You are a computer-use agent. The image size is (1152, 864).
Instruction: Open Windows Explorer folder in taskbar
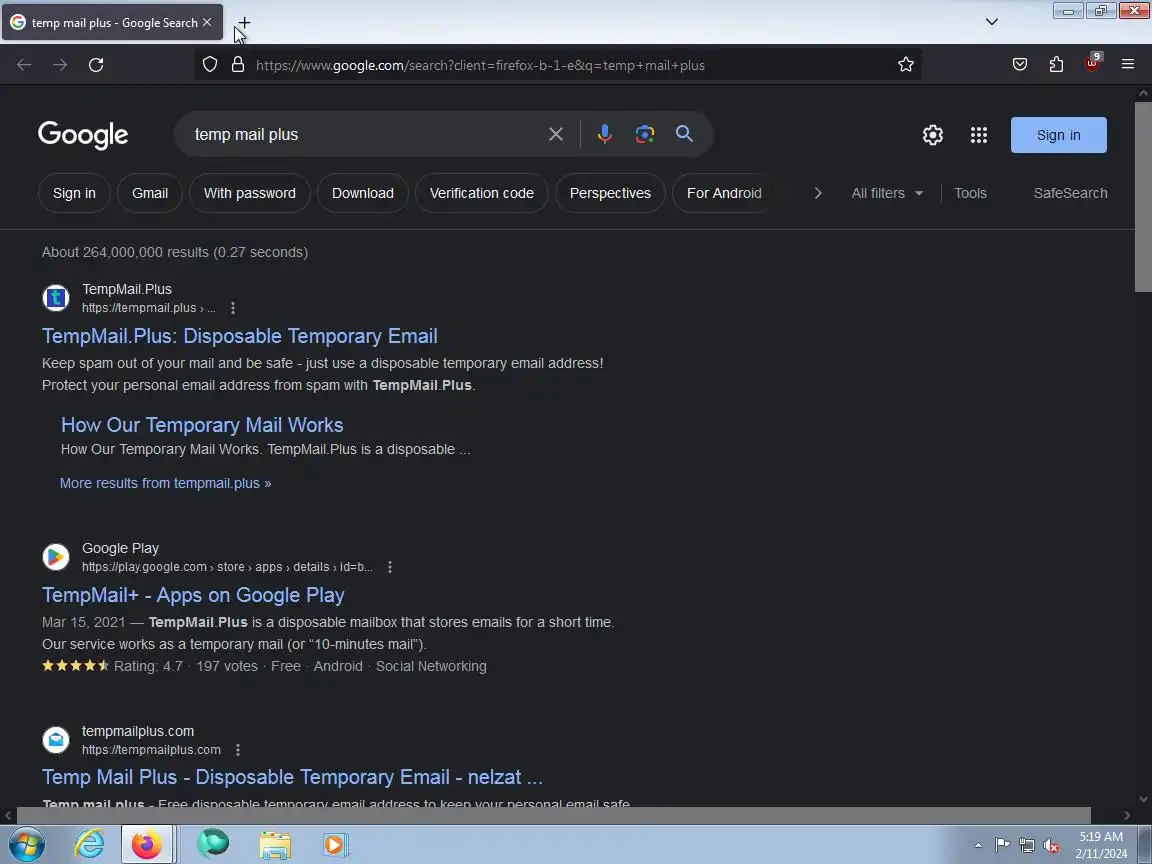coord(276,844)
